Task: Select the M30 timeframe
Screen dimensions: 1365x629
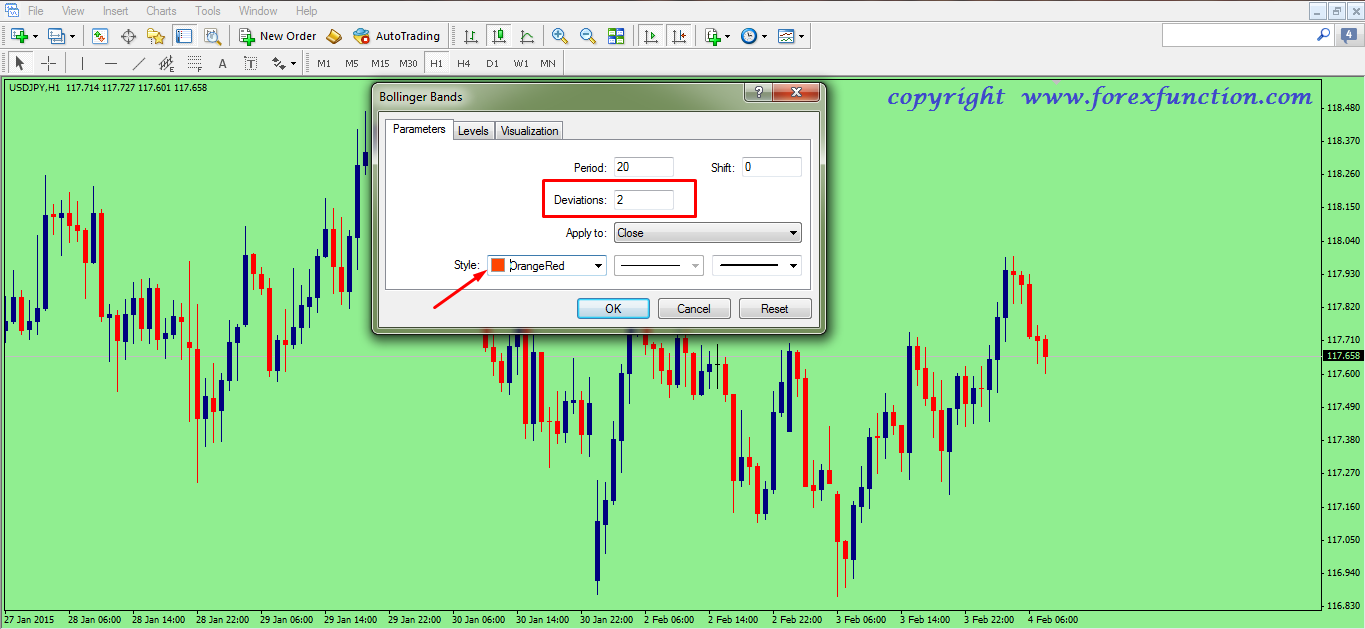Action: (408, 63)
